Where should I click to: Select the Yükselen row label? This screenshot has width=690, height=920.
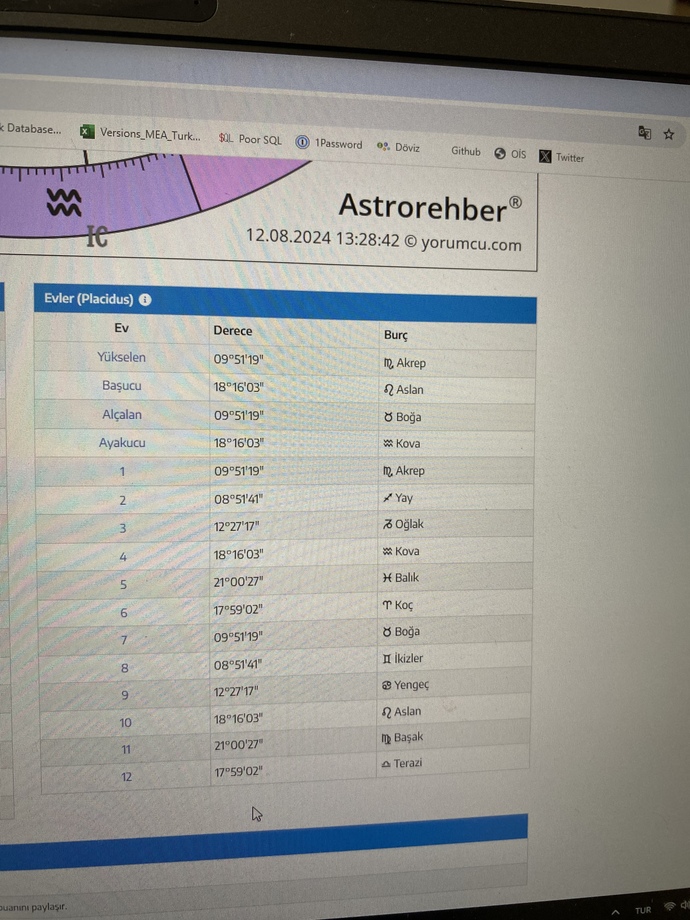pyautogui.click(x=121, y=357)
